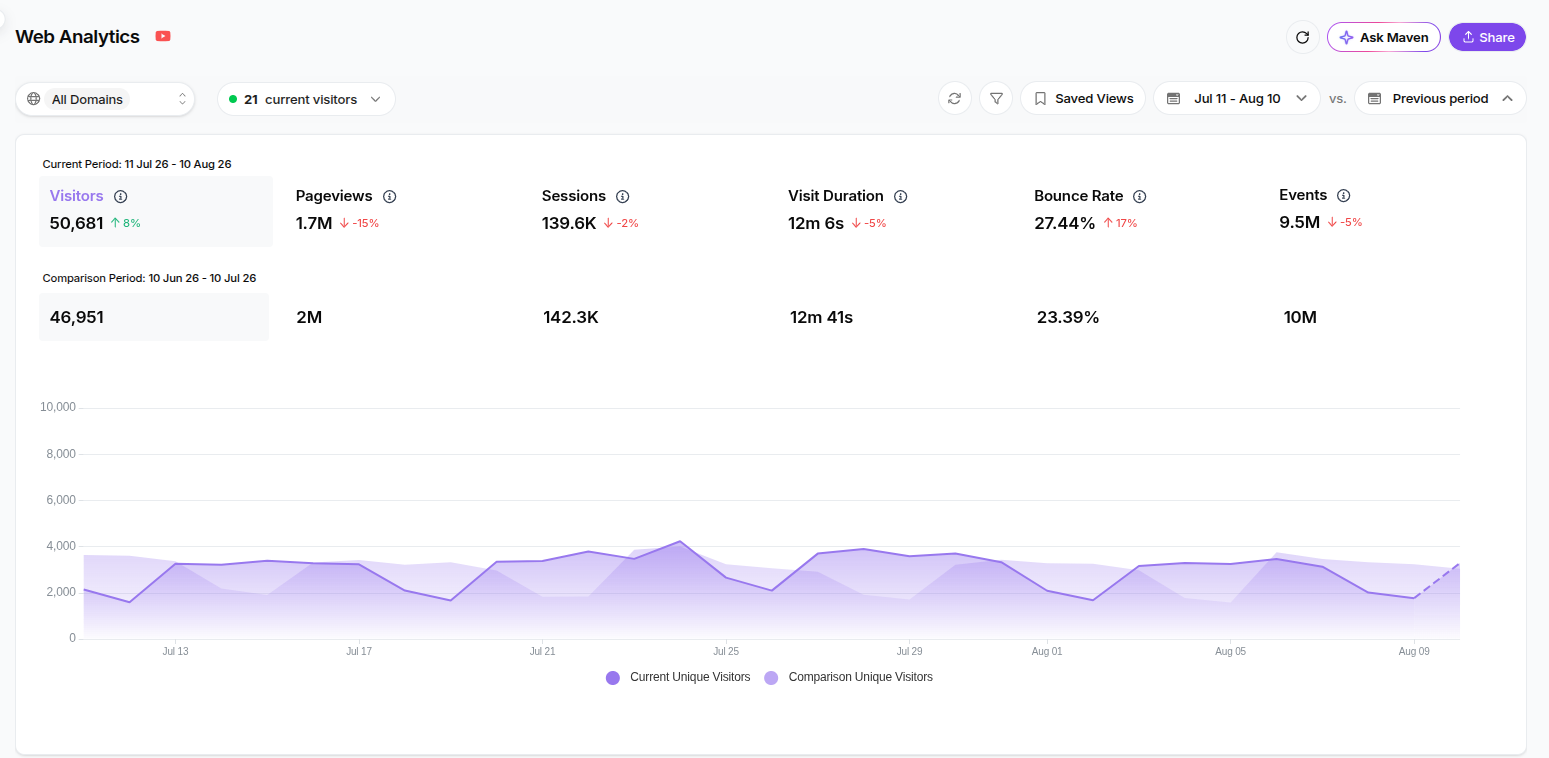The height and width of the screenshot is (758, 1549).
Task: Toggle Comparison Unique Visitors legend swatch
Action: [x=771, y=678]
